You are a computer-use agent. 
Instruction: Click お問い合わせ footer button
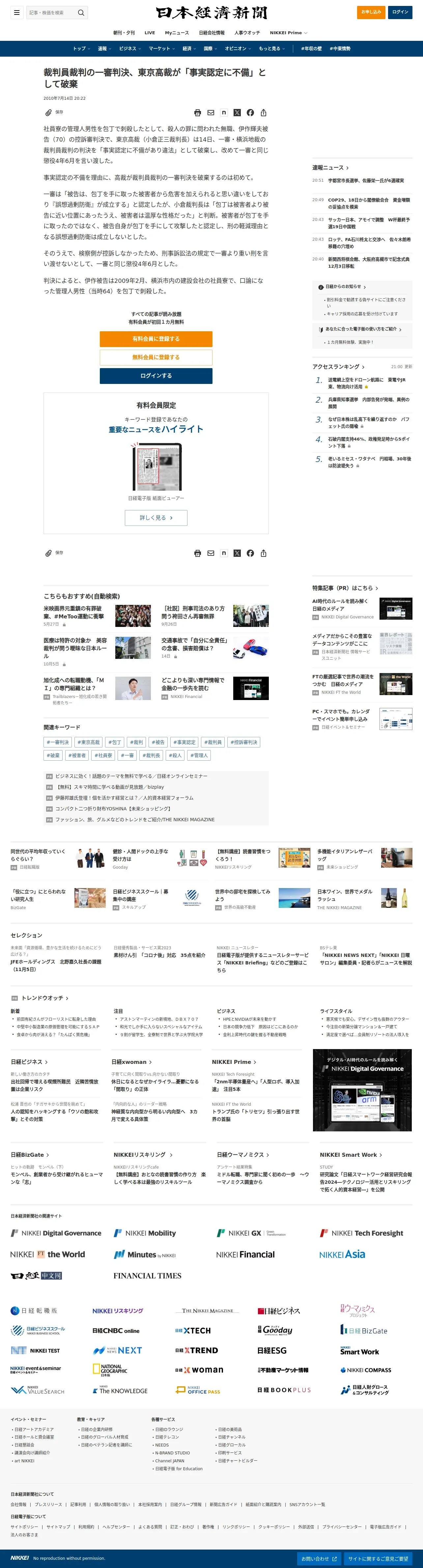click(x=319, y=1559)
